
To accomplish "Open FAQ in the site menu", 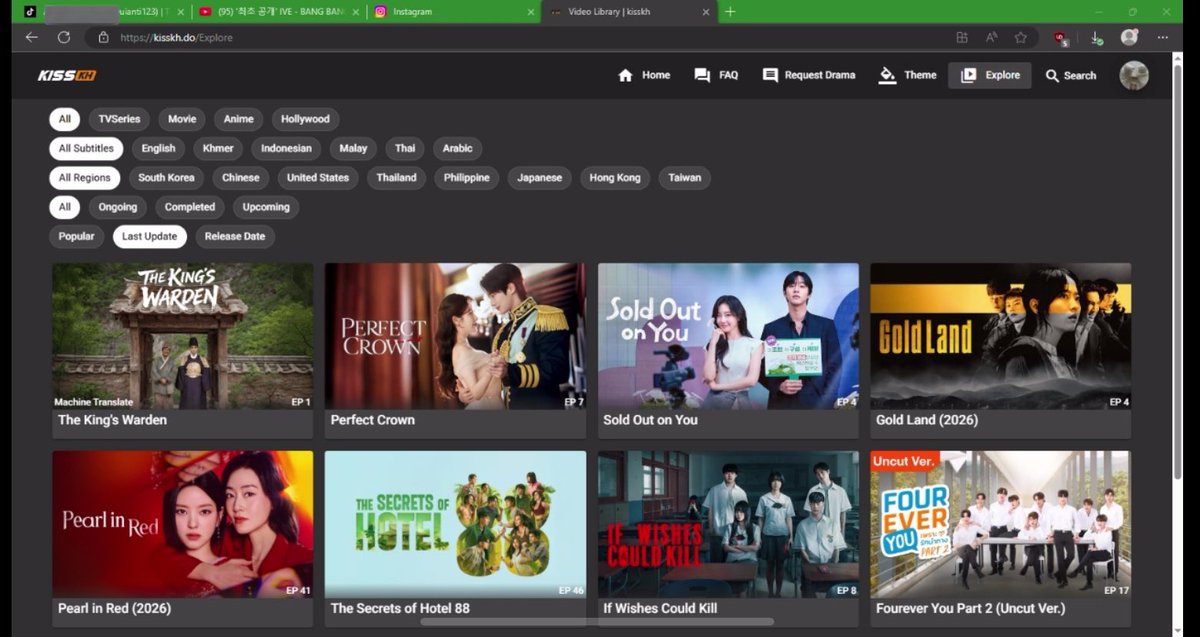I will click(x=716, y=75).
